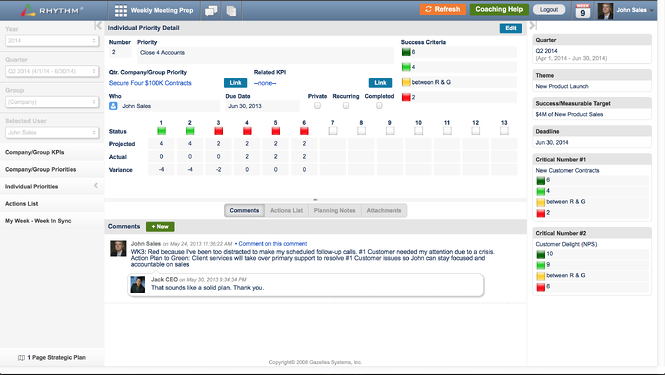Switch to the Actions List tab
The width and height of the screenshot is (665, 375).
pos(286,210)
